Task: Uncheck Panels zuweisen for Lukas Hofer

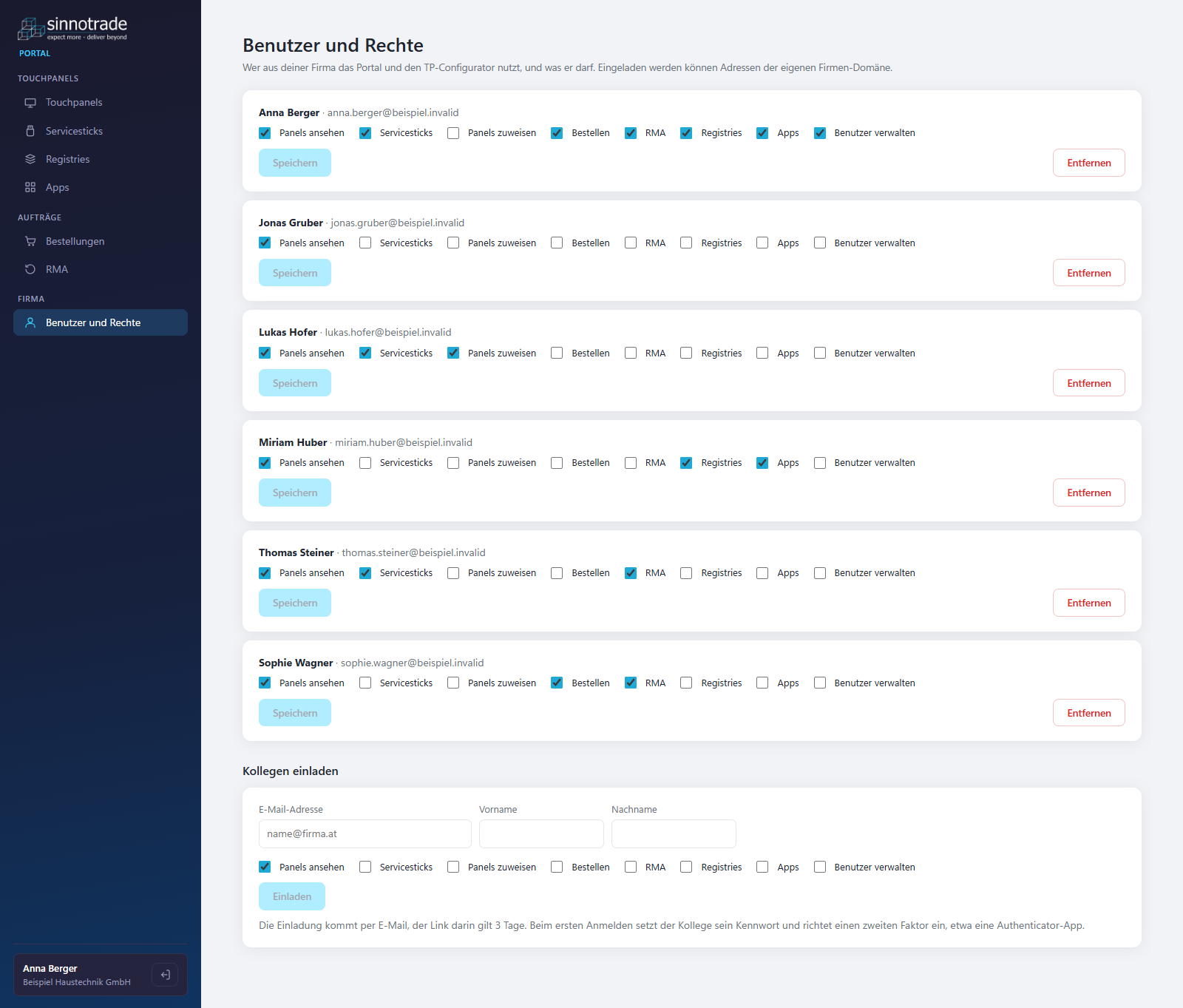Action: click(x=453, y=353)
